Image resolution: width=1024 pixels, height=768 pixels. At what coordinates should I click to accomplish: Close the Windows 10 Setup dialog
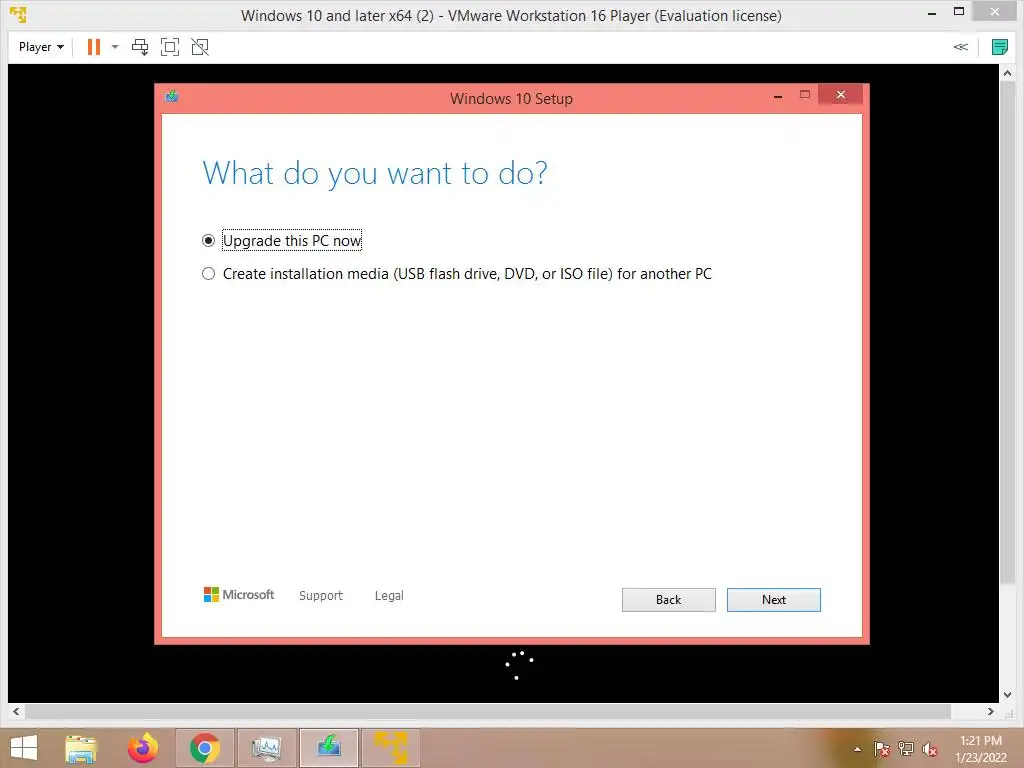(x=840, y=95)
